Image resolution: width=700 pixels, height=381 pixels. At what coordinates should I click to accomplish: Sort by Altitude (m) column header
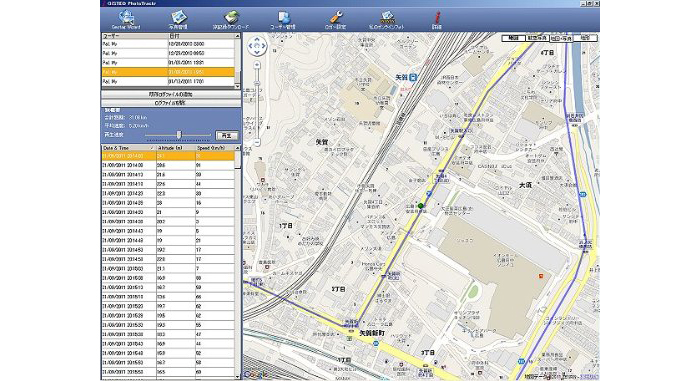tap(175, 148)
